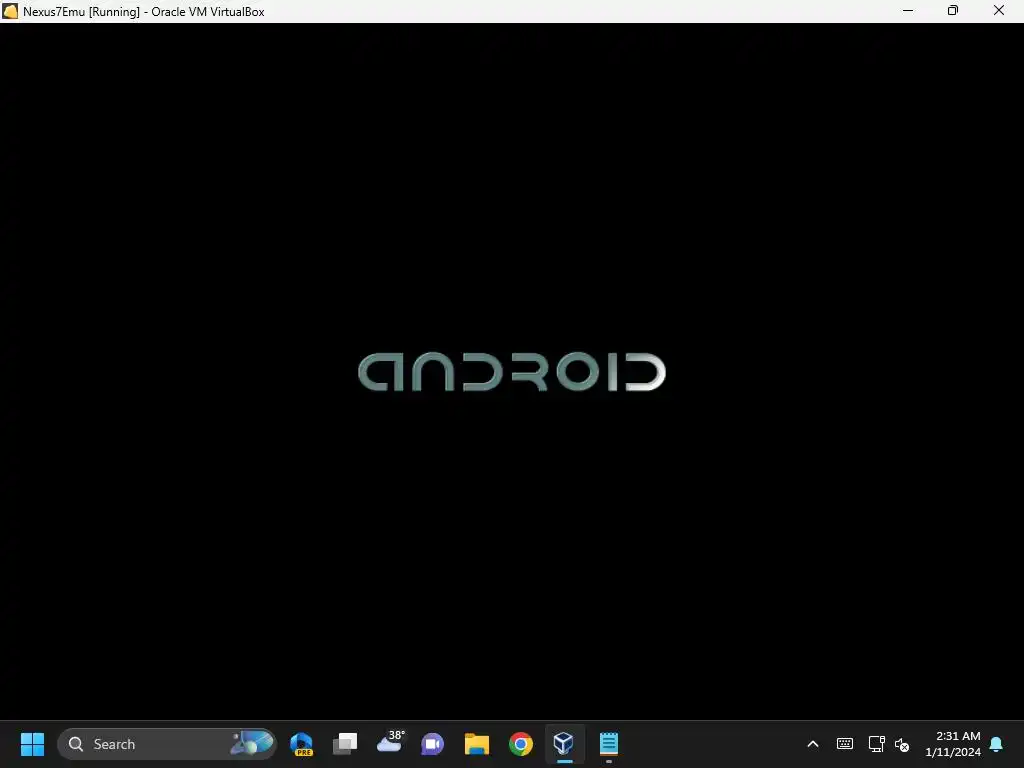This screenshot has width=1024, height=768.
Task: Click the muted volume tray icon
Action: 903,744
